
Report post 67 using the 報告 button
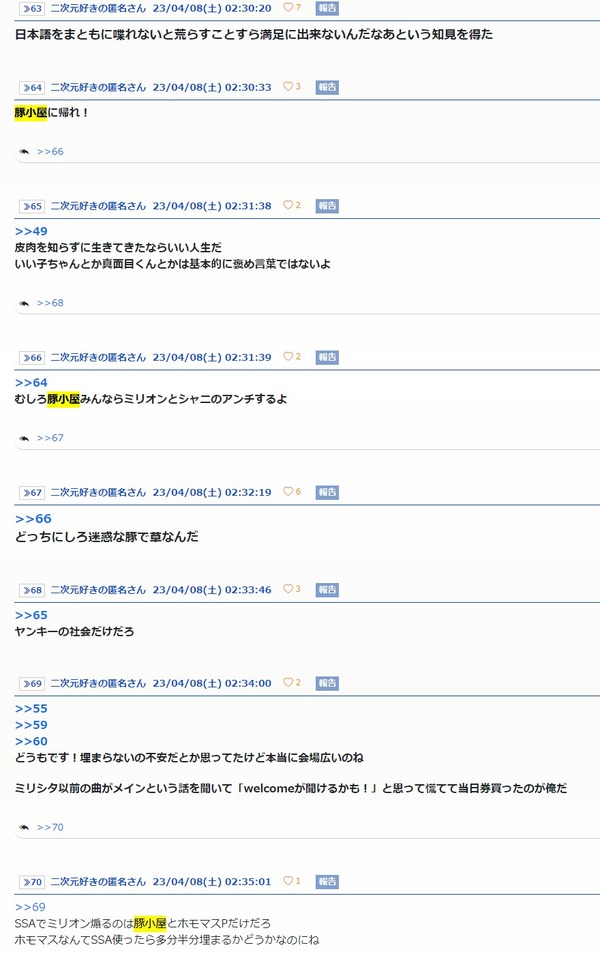point(327,492)
